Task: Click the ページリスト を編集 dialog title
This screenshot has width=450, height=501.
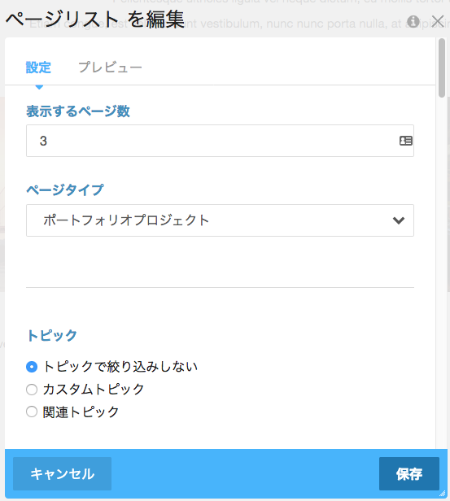Action: point(95,19)
